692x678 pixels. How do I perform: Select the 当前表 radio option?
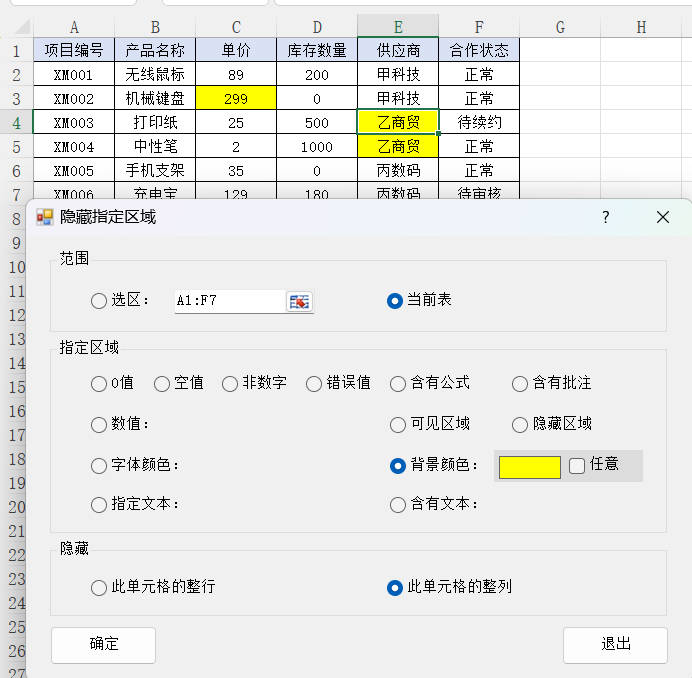pos(395,300)
